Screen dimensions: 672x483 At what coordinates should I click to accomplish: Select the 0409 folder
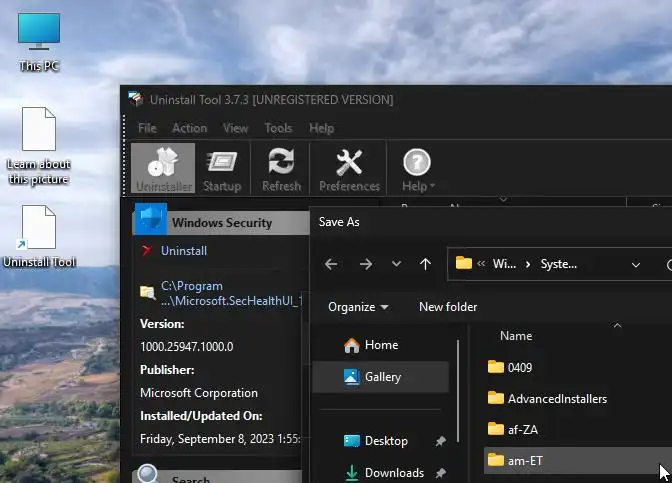click(510, 367)
